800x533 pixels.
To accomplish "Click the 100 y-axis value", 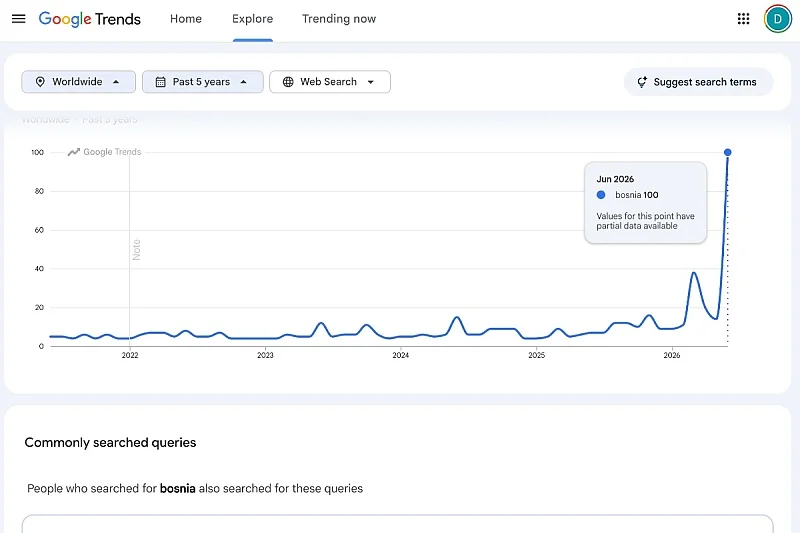I will (x=37, y=152).
